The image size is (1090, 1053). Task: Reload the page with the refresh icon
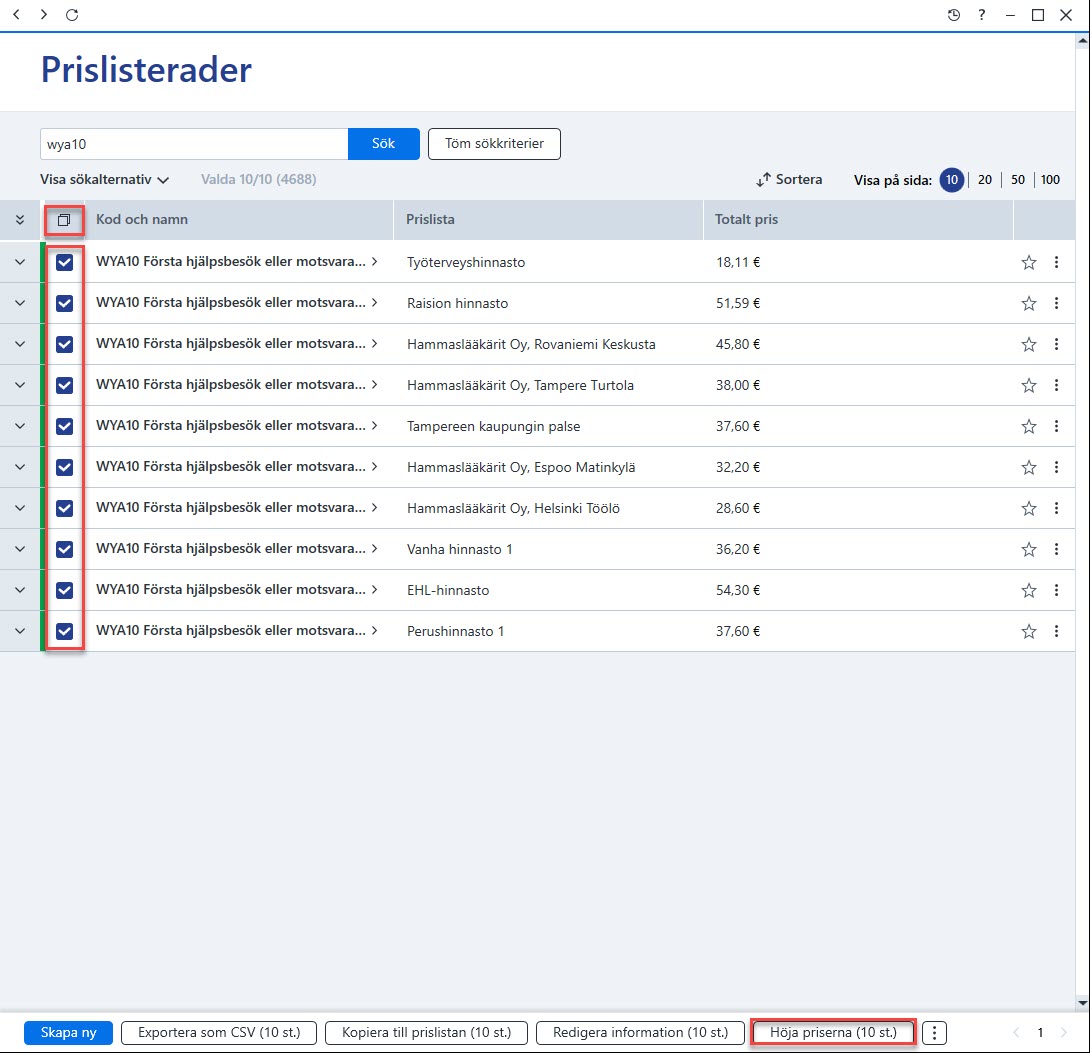click(x=72, y=15)
